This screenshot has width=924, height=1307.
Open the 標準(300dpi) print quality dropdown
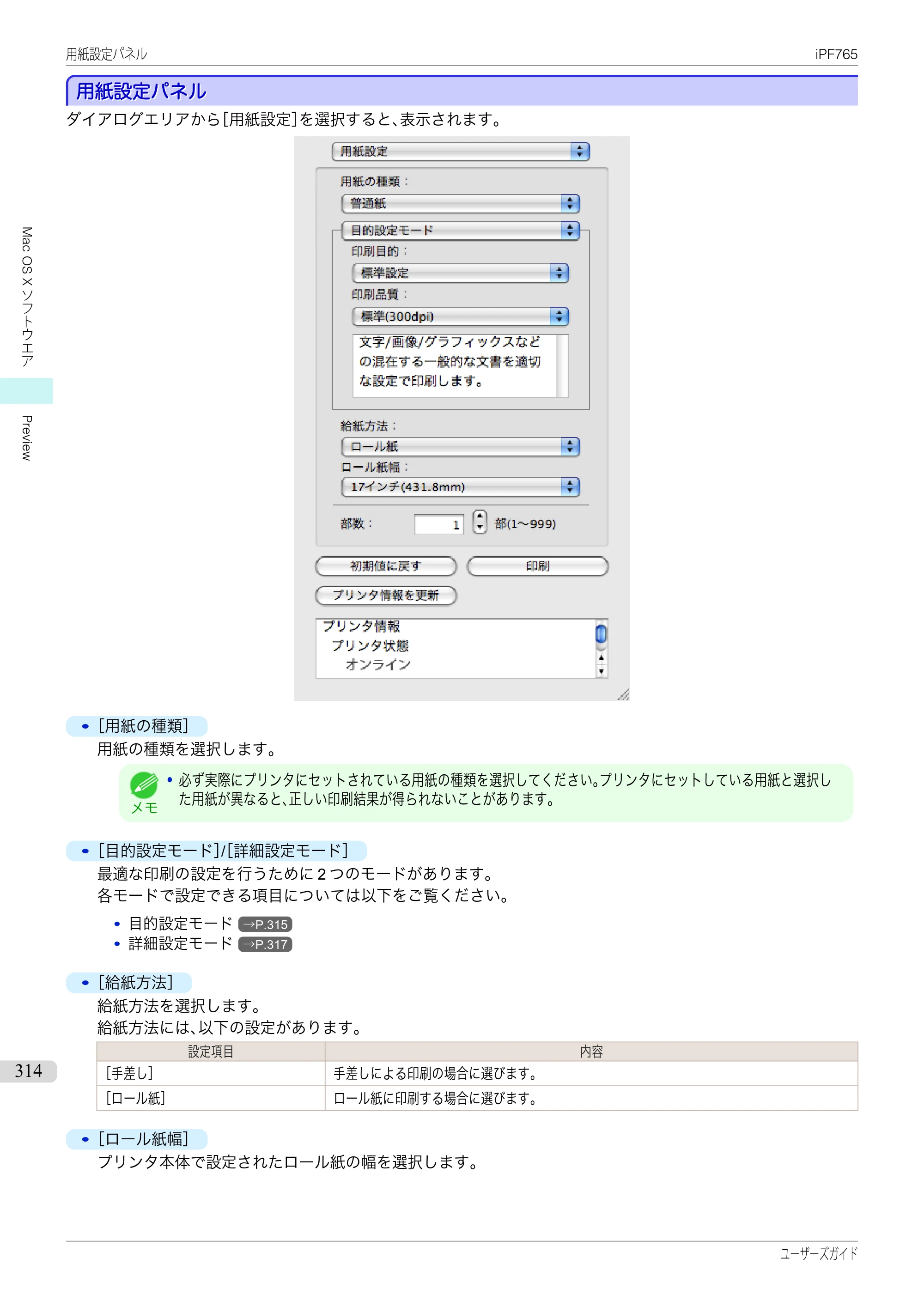click(461, 316)
